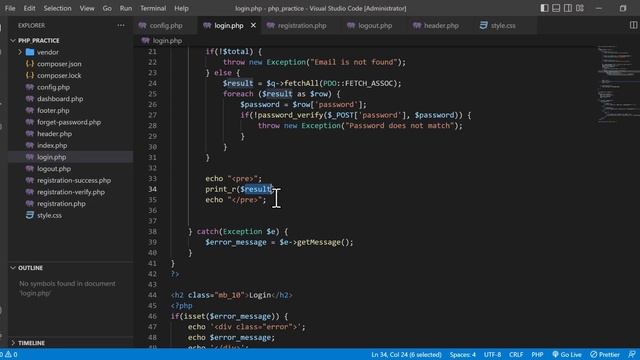Open the File menu
Viewport: 640px width, 360px height.
point(10,8)
